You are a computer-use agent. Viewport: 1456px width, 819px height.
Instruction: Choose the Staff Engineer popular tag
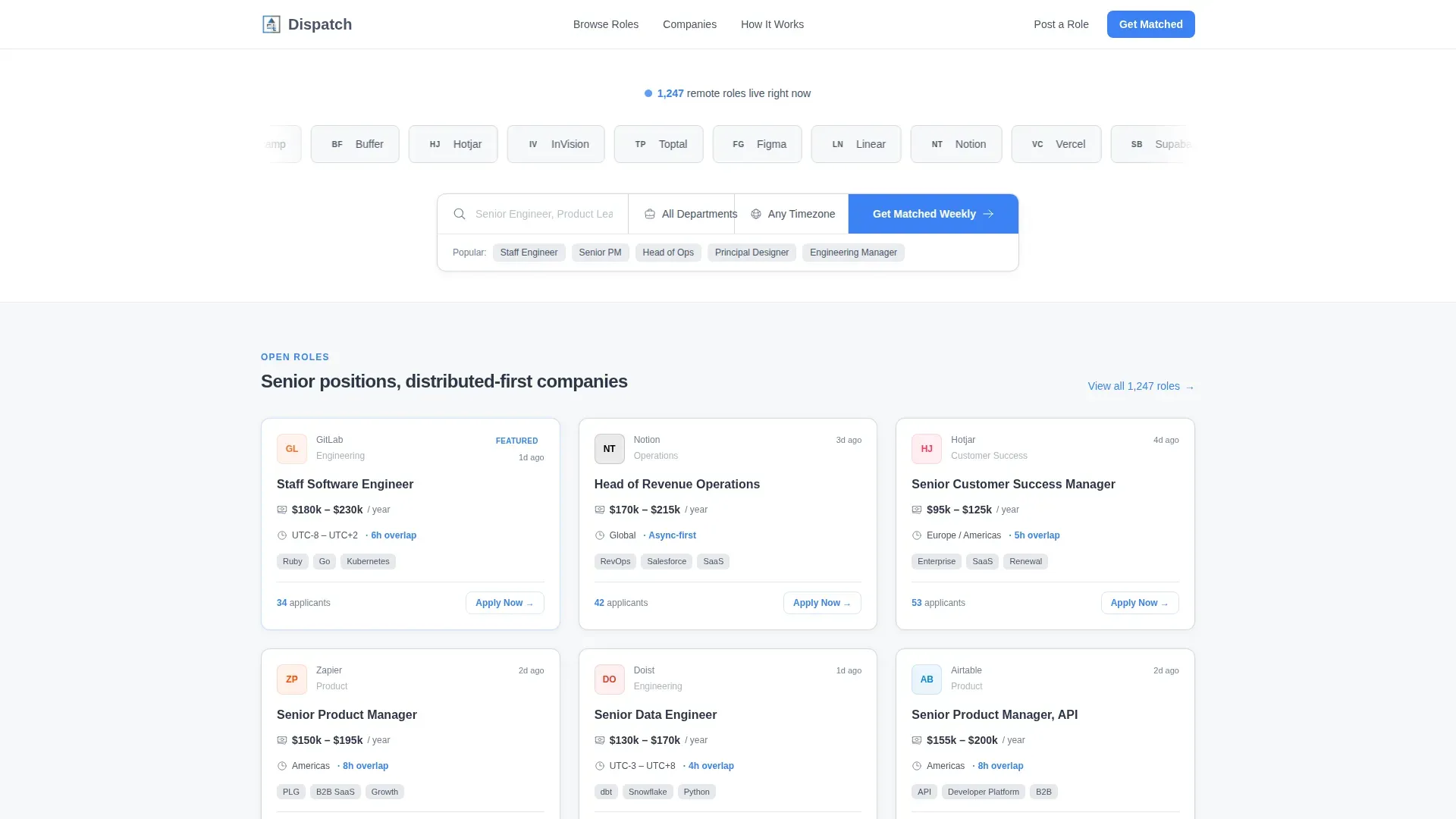[x=529, y=253]
